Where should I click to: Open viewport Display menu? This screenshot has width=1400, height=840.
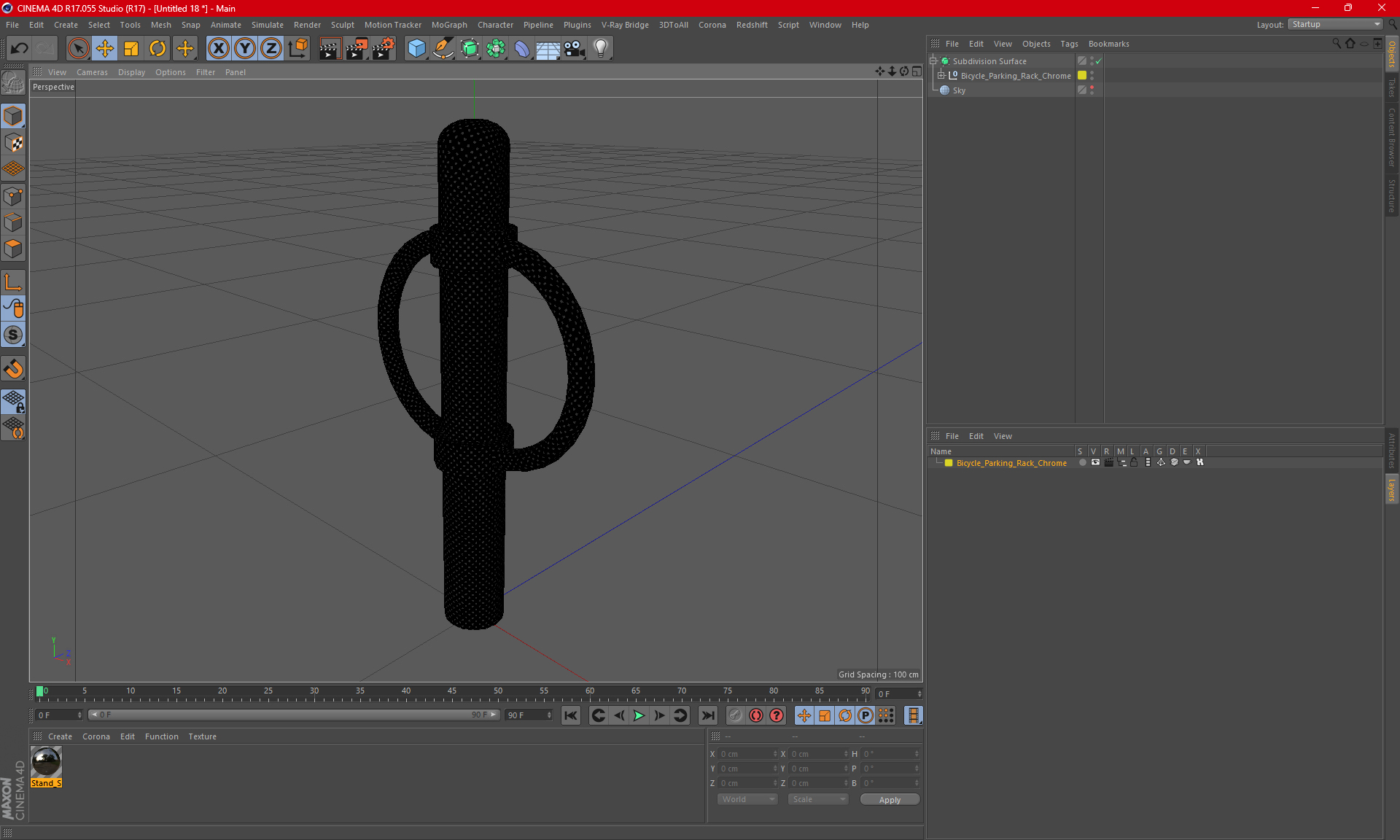coord(131,72)
